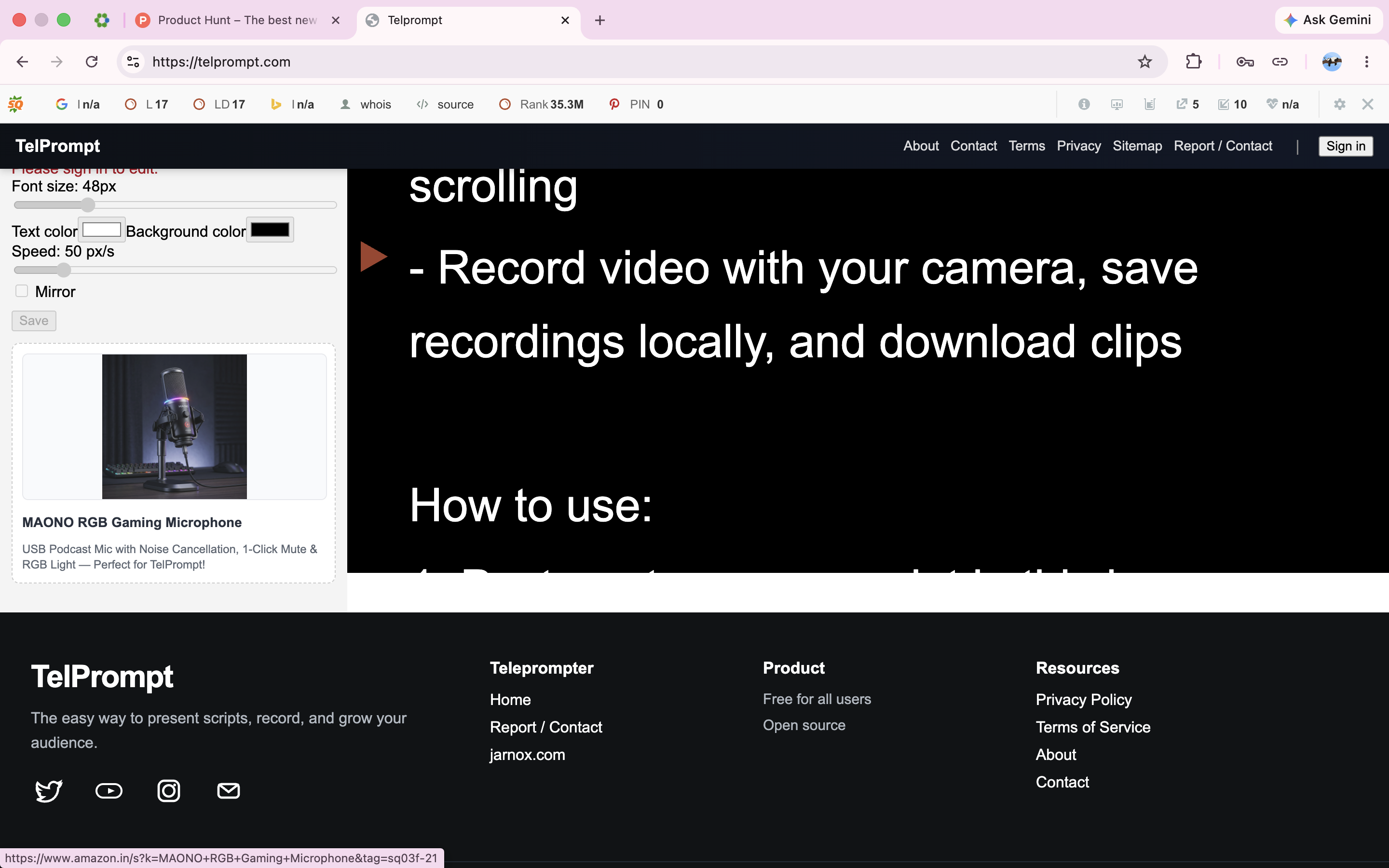Open the Text color swatch

(x=102, y=230)
